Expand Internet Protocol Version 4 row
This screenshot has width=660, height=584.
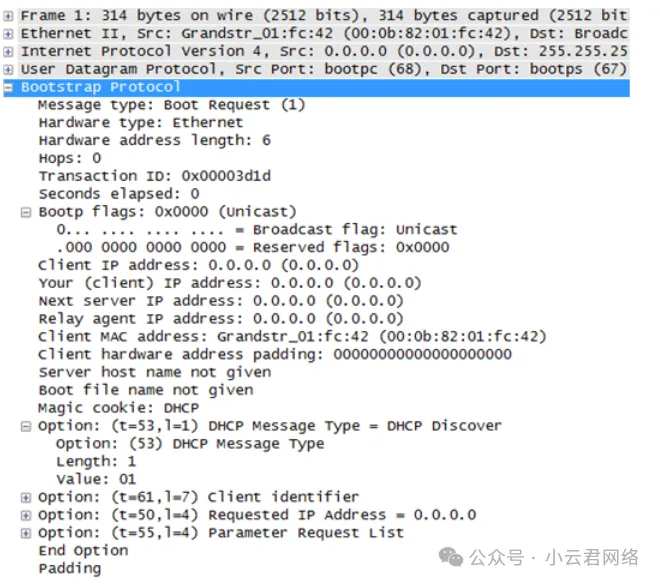(9, 51)
